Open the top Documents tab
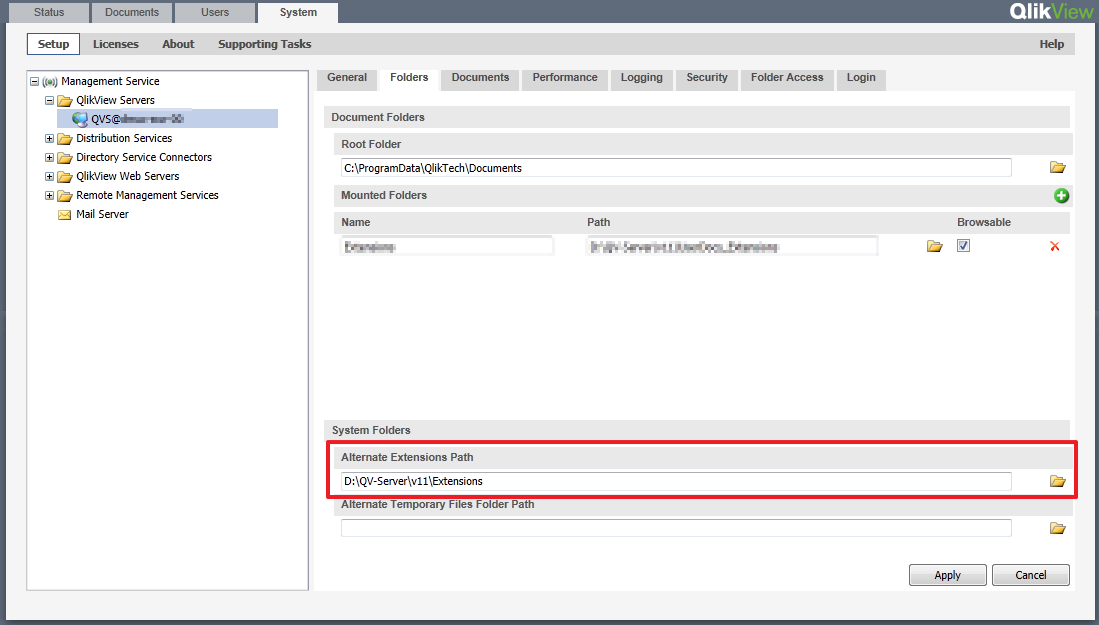This screenshot has height=625, width=1099. pyautogui.click(x=132, y=12)
